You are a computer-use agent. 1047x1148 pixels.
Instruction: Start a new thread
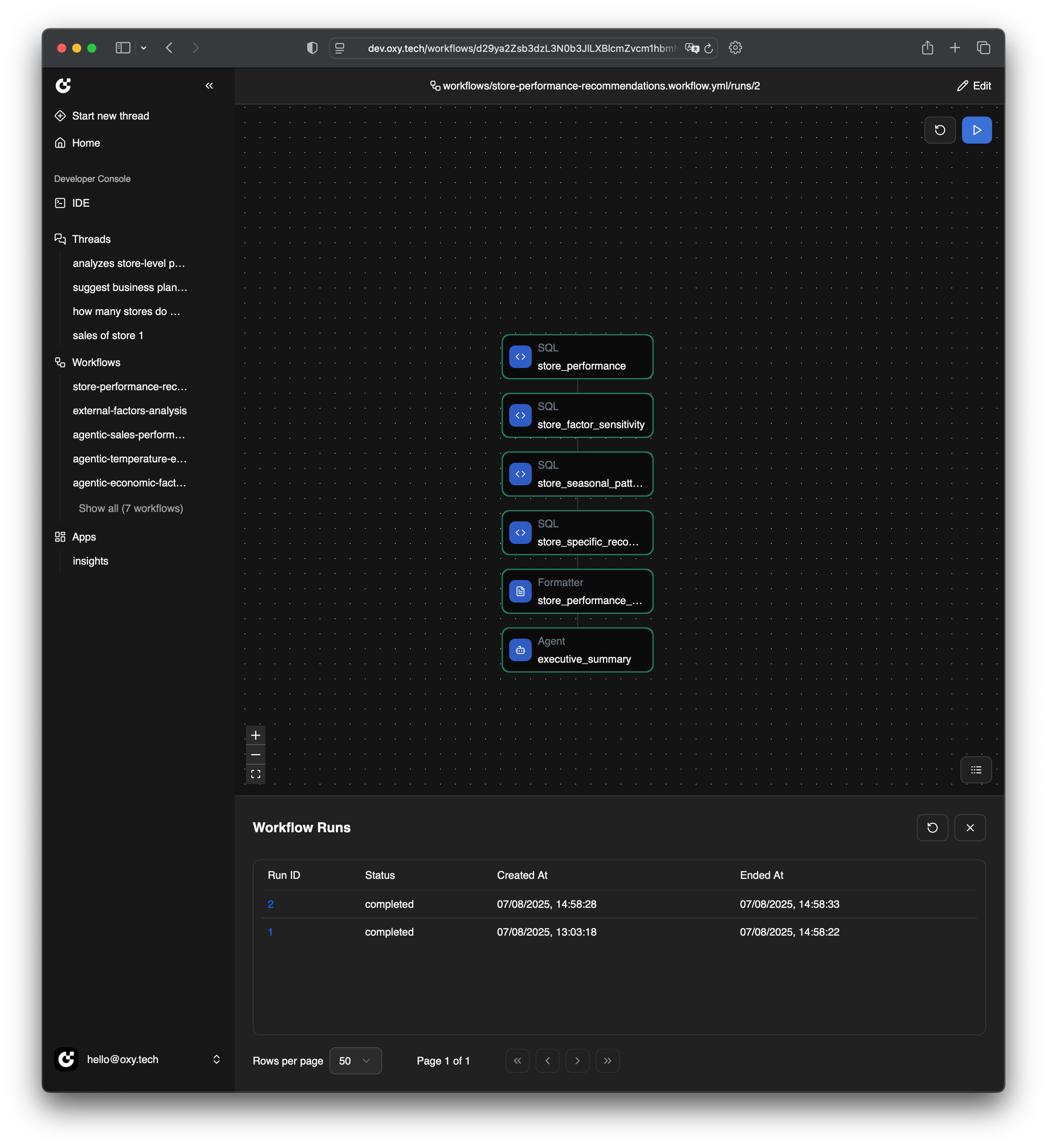coord(110,116)
